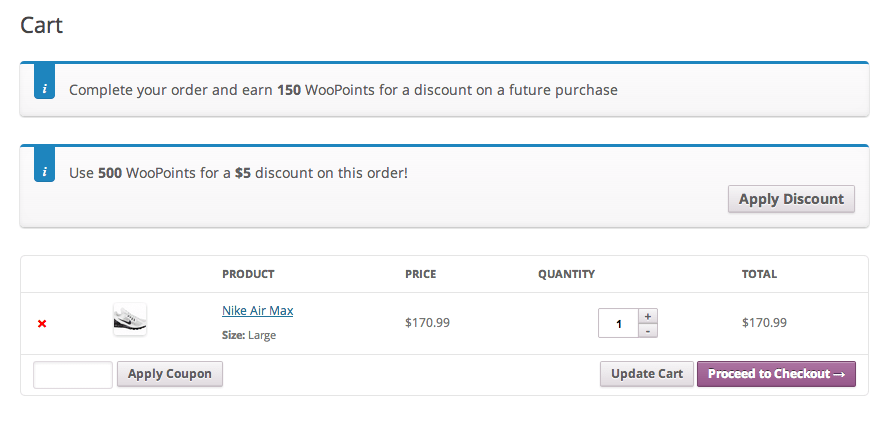Viewport: 887px width, 423px height.
Task: Click the Size: Large variation text
Action: click(x=249, y=335)
